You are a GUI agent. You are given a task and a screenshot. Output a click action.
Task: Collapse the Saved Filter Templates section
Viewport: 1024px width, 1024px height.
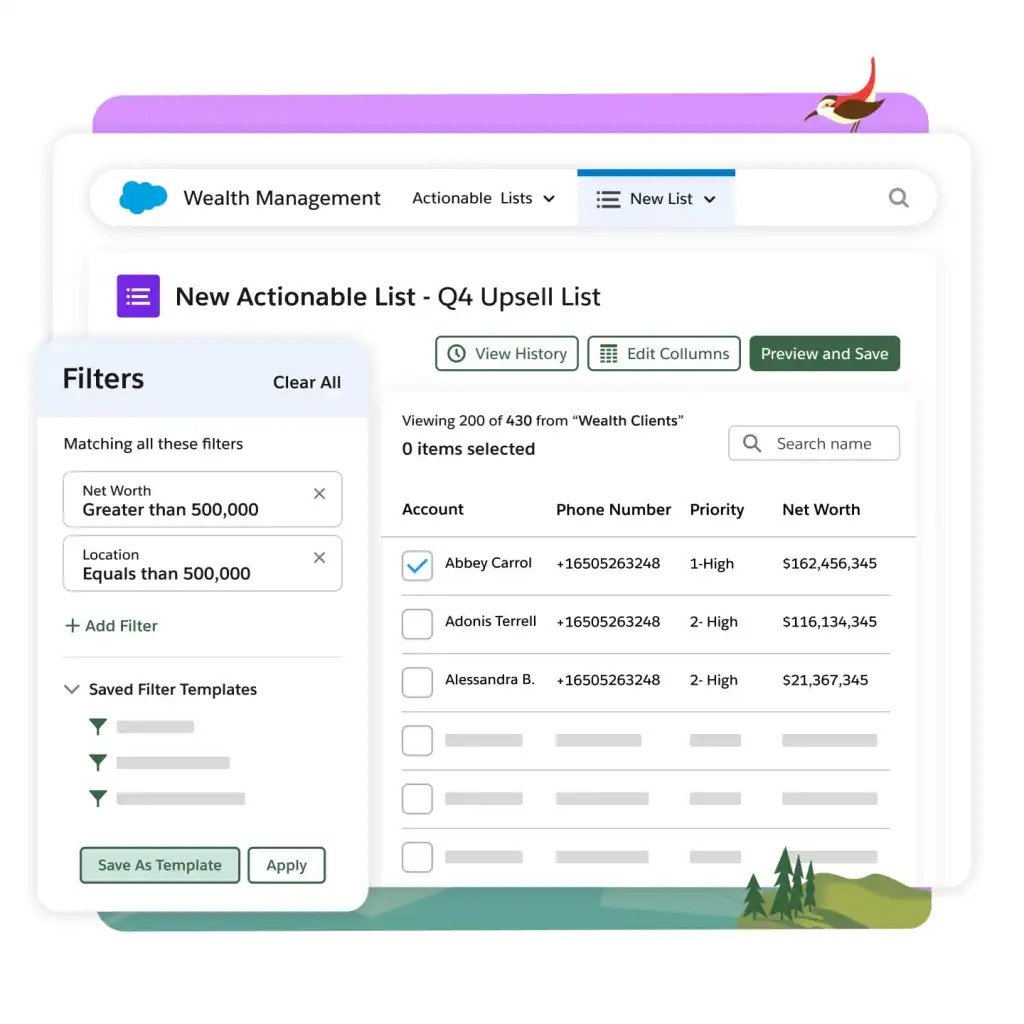point(71,689)
